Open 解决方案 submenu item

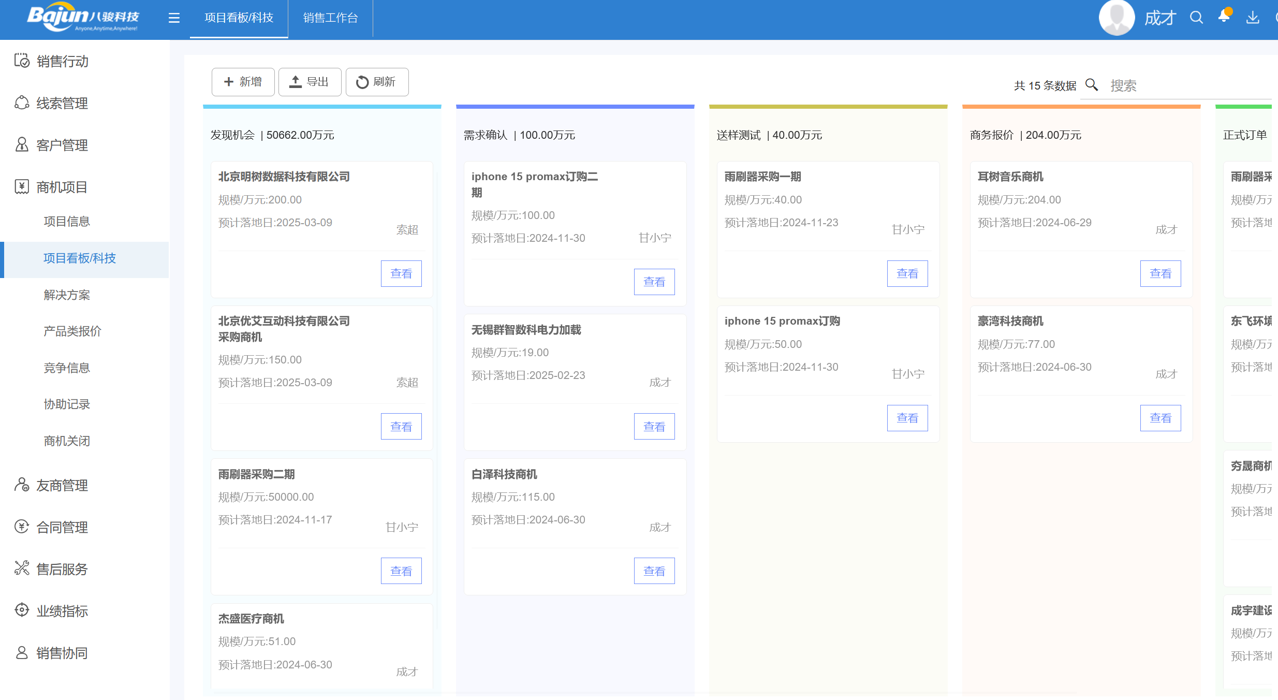click(67, 295)
